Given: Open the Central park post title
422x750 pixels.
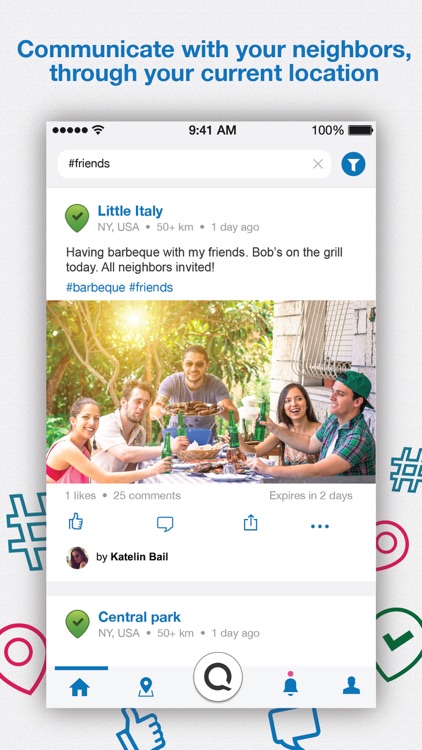Looking at the screenshot, I should 139,617.
